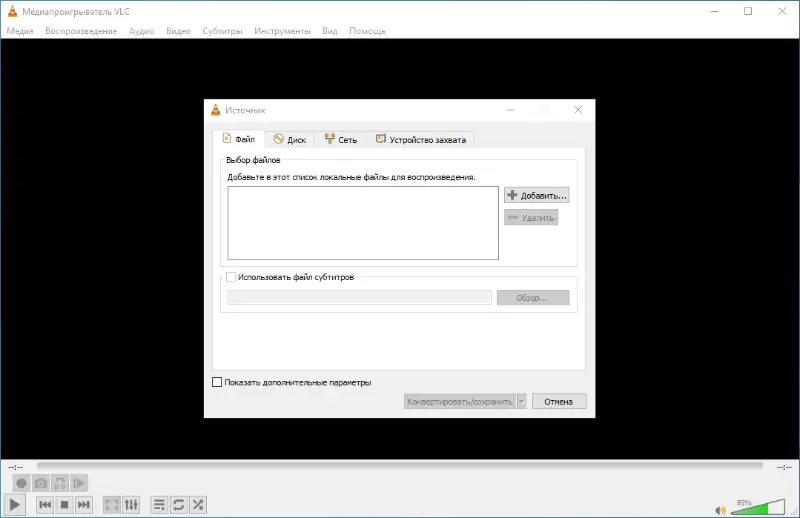
Task: Toggle loop repeat mode icon
Action: coord(178,505)
